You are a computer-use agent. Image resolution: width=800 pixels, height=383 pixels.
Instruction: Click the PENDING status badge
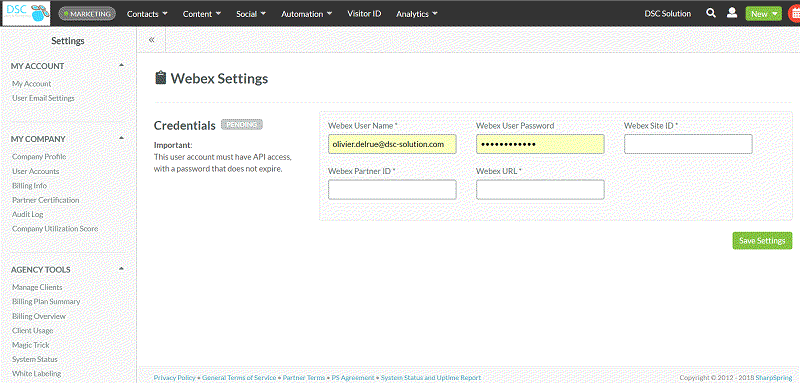(x=242, y=125)
